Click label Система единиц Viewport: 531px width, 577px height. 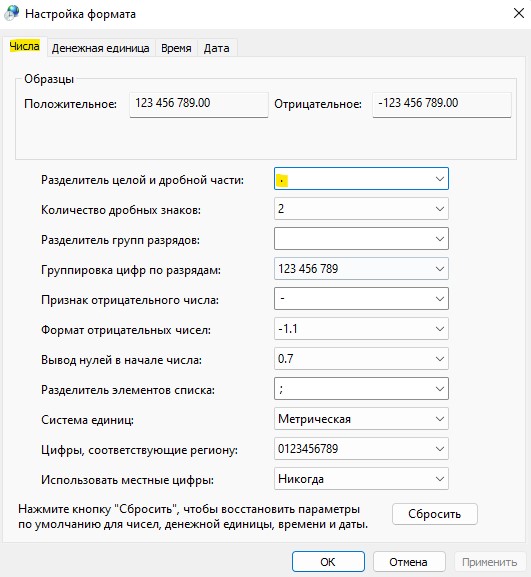87,420
